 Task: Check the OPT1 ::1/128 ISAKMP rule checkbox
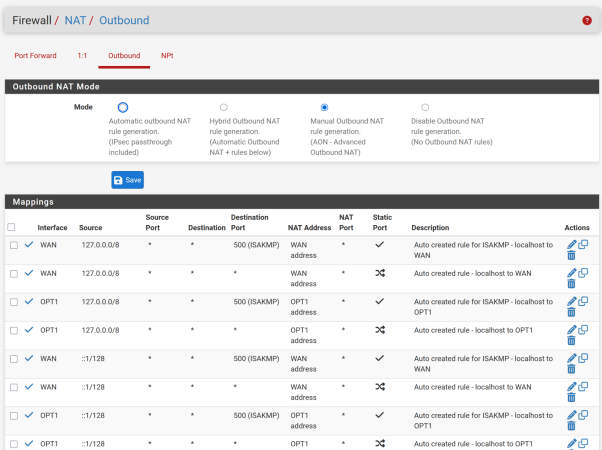pyautogui.click(x=14, y=415)
